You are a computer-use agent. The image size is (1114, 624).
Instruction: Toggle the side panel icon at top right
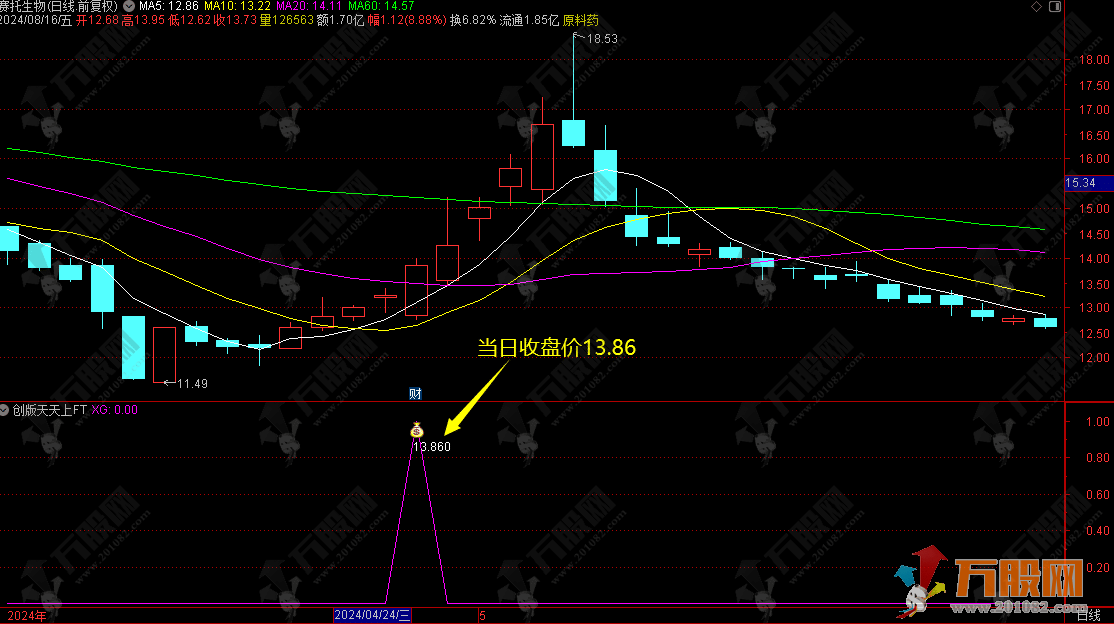tap(1055, 6)
